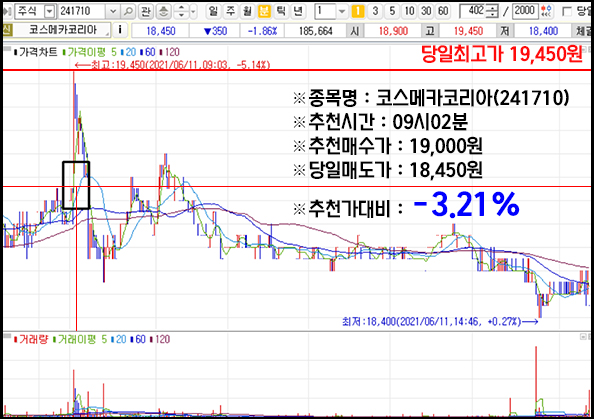Click the 거래량 volume legend label
594x419 pixels.
tap(31, 339)
